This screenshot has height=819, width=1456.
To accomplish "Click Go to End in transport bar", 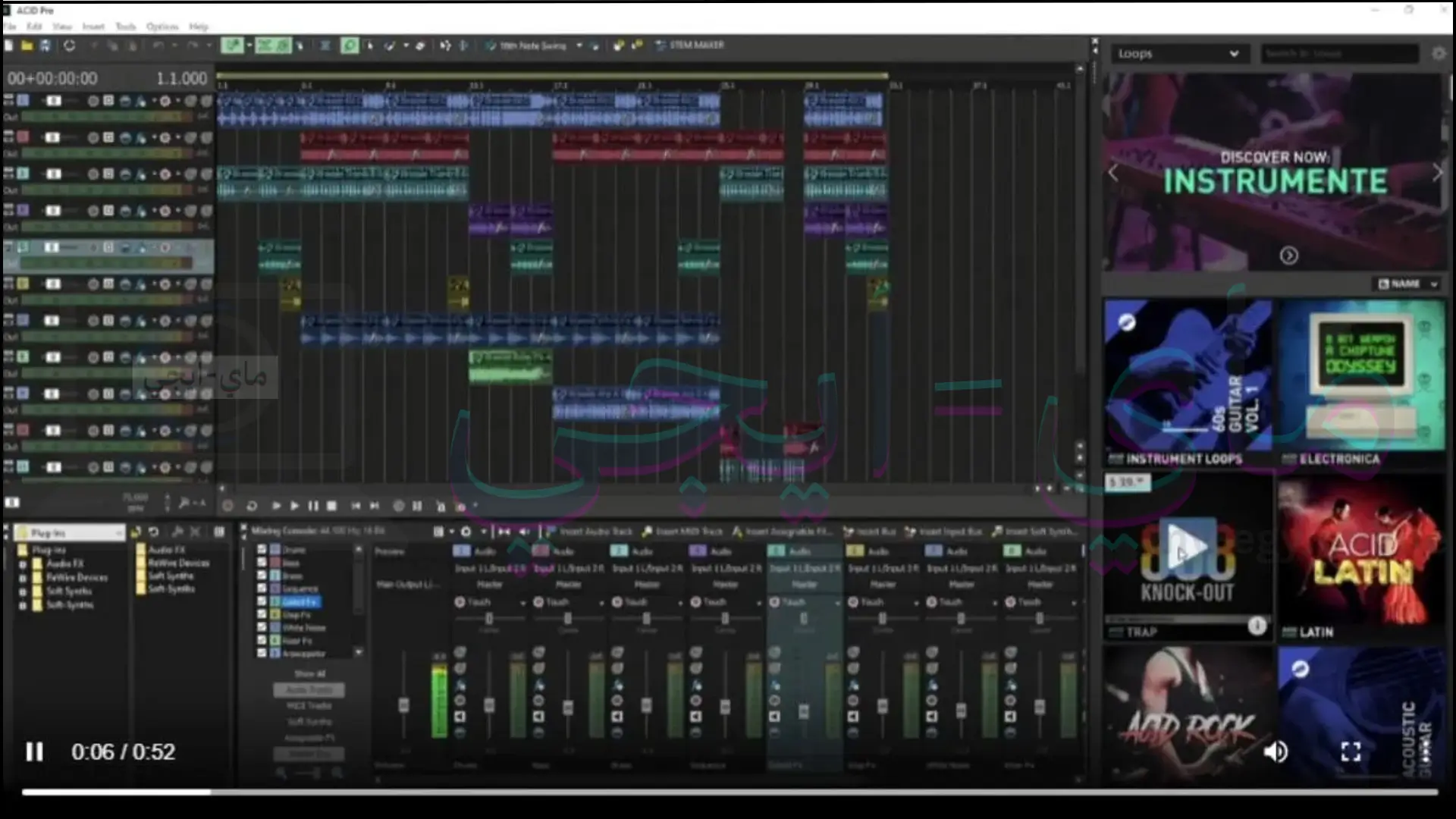I will coord(375,506).
